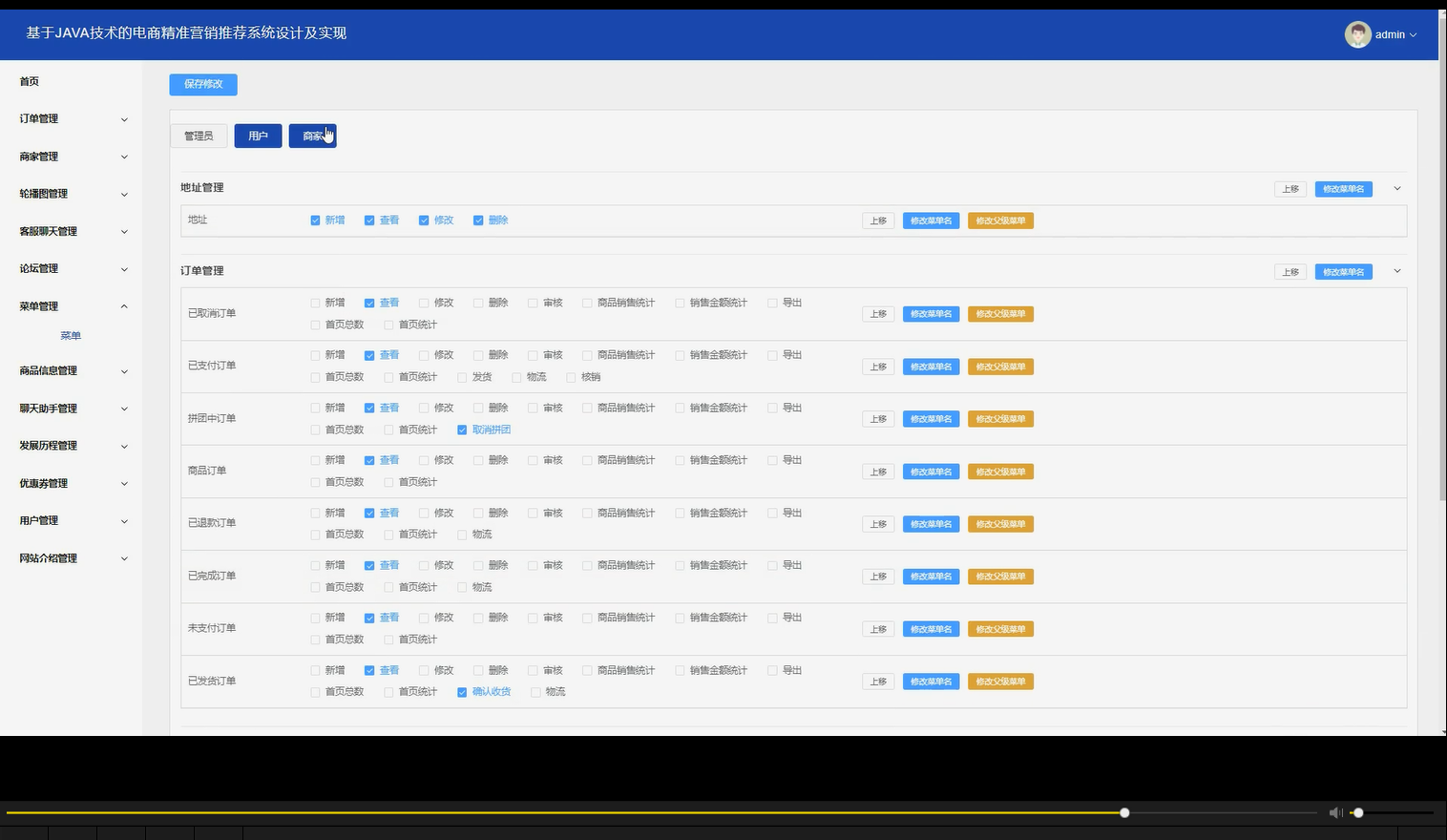Viewport: 1447px width, 840px height.
Task: Expand 商家管理 in the sidebar
Action: pyautogui.click(x=72, y=157)
